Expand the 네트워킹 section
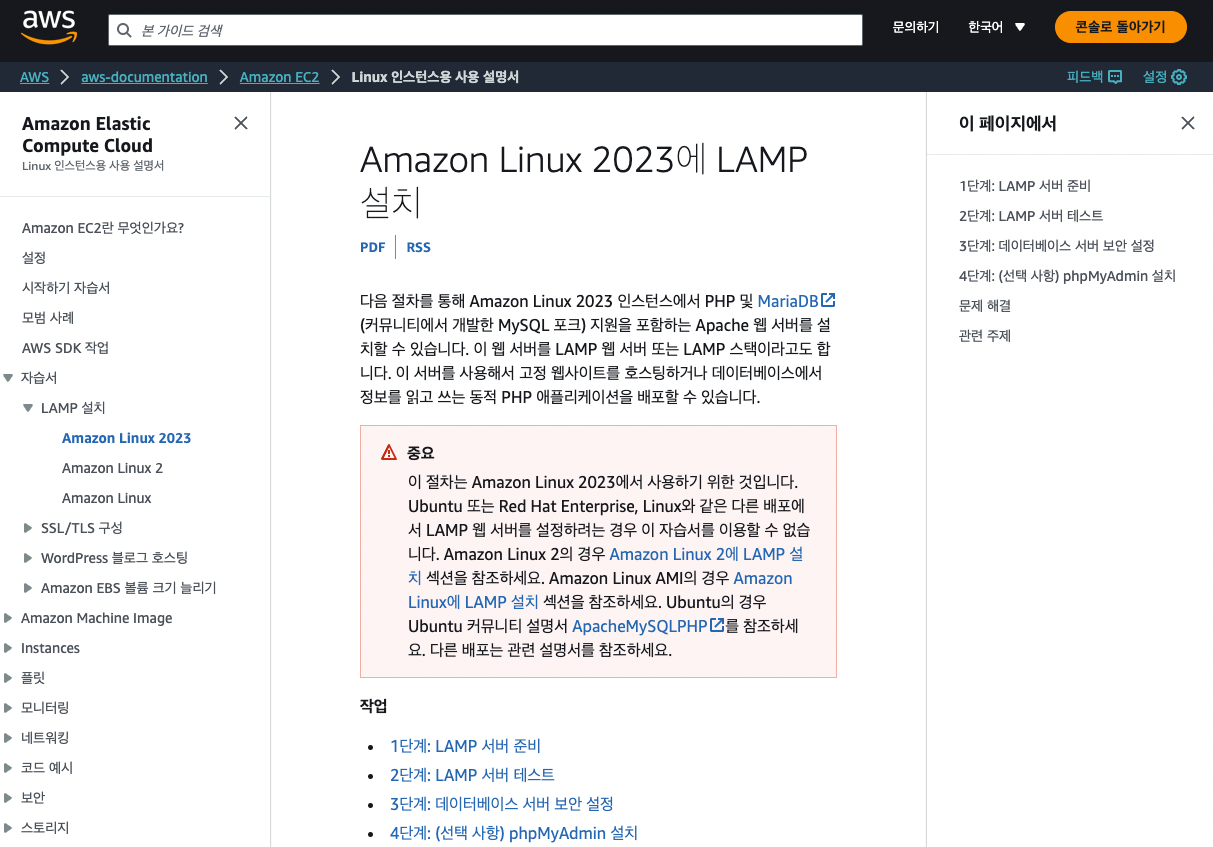This screenshot has height=847, width=1213. click(8, 738)
